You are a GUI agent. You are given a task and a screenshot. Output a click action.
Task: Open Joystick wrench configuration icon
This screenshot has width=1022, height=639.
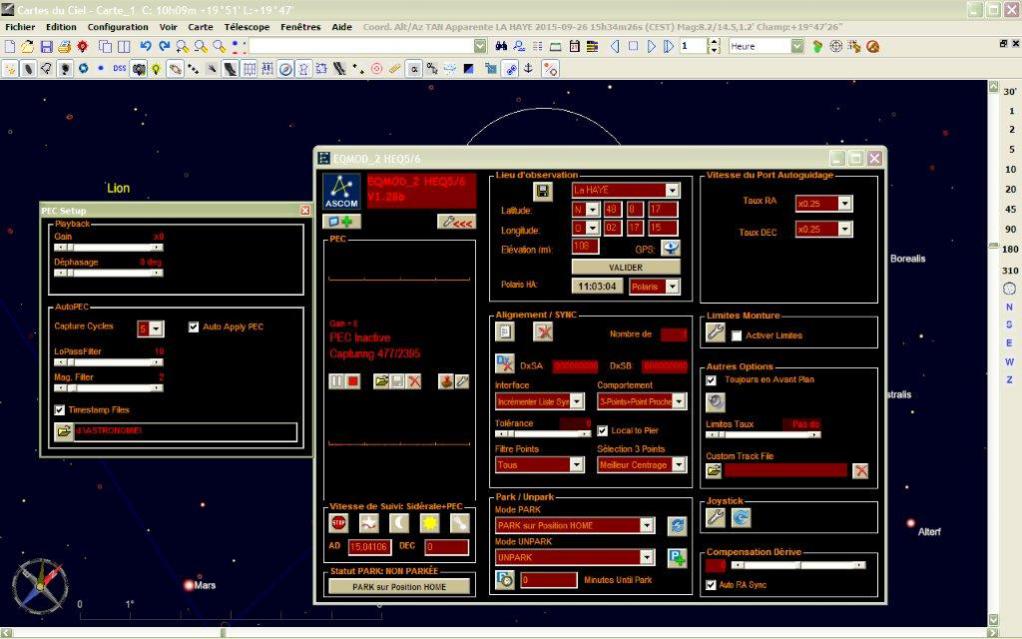716,518
